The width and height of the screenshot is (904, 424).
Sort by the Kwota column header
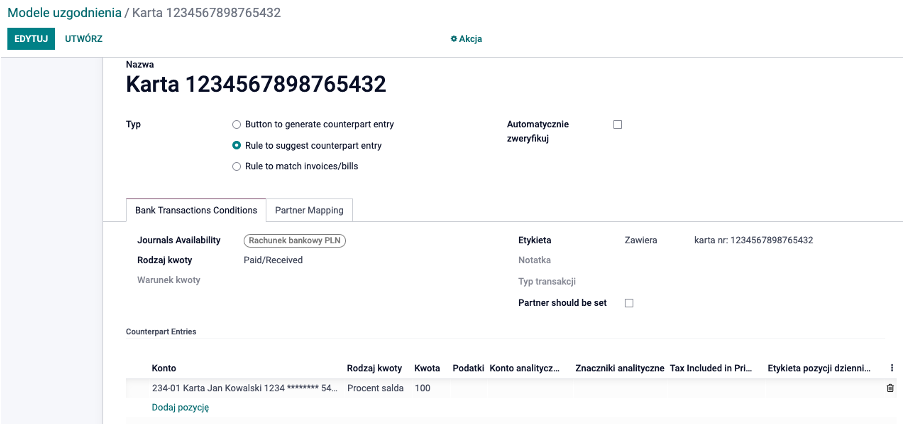coord(427,368)
